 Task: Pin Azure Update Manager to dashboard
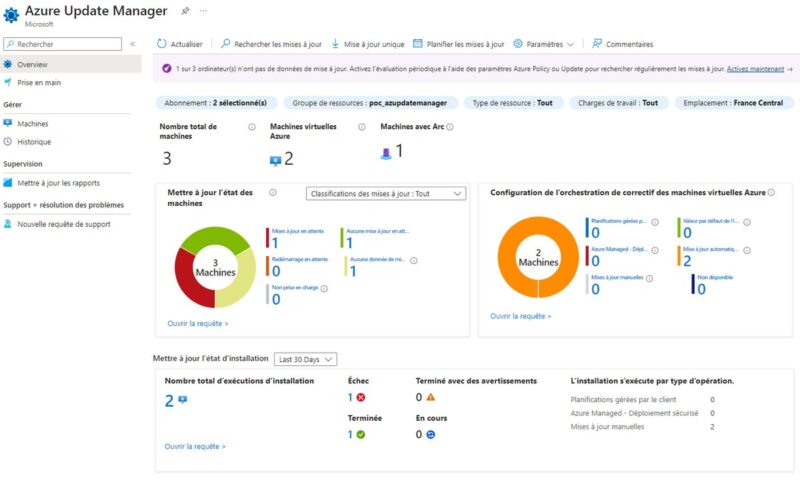[x=185, y=11]
